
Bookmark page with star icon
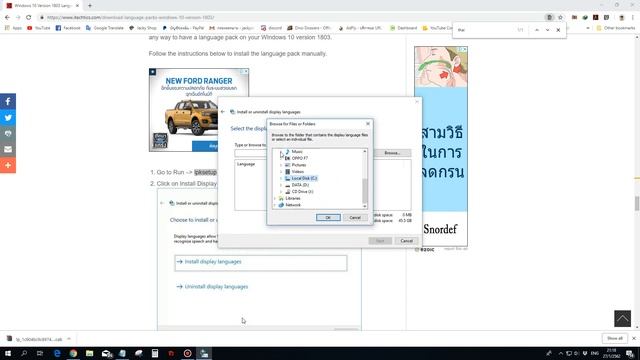point(560,18)
